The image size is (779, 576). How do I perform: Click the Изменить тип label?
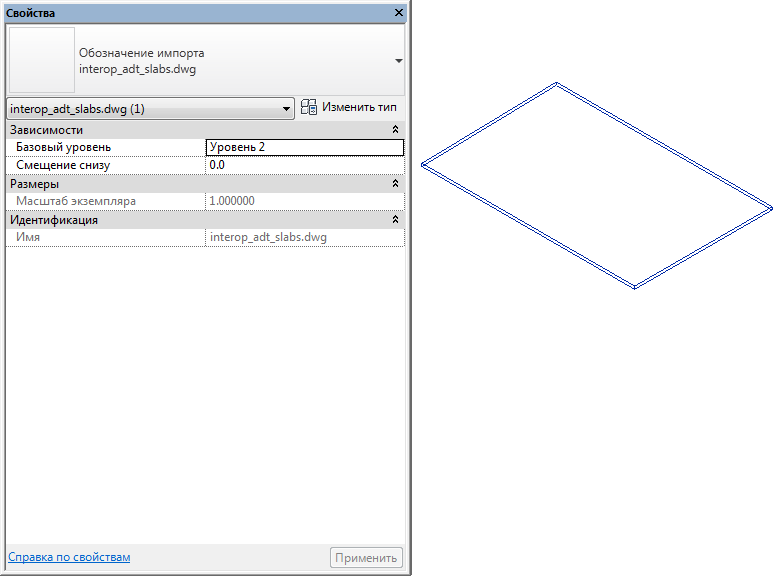(359, 107)
